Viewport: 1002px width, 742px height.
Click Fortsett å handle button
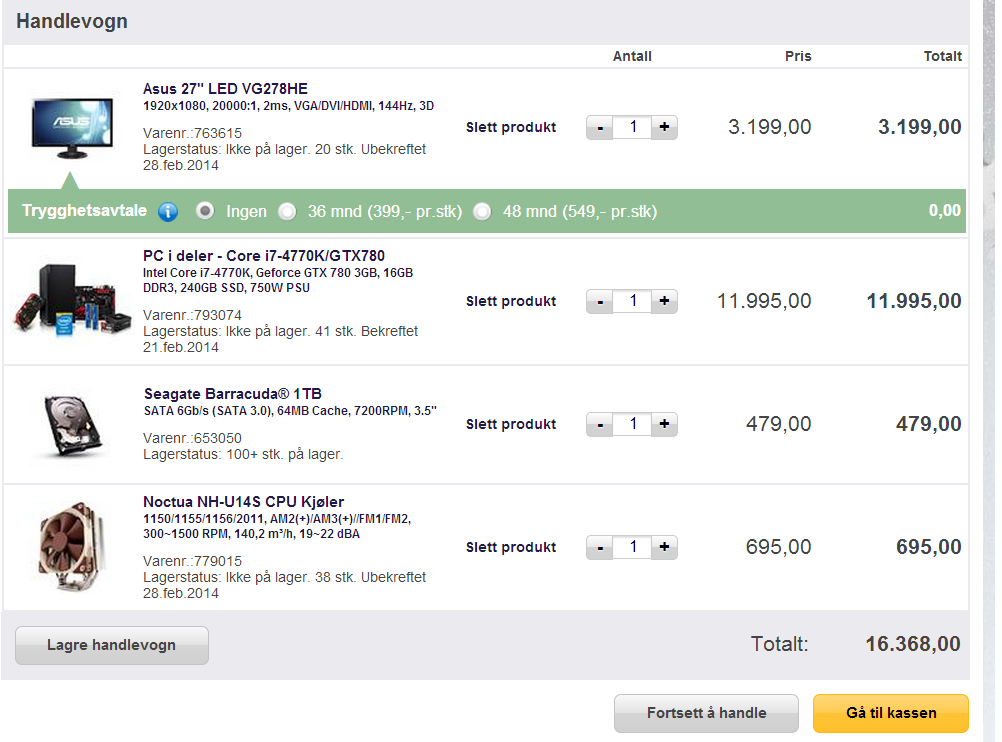pyautogui.click(x=706, y=713)
